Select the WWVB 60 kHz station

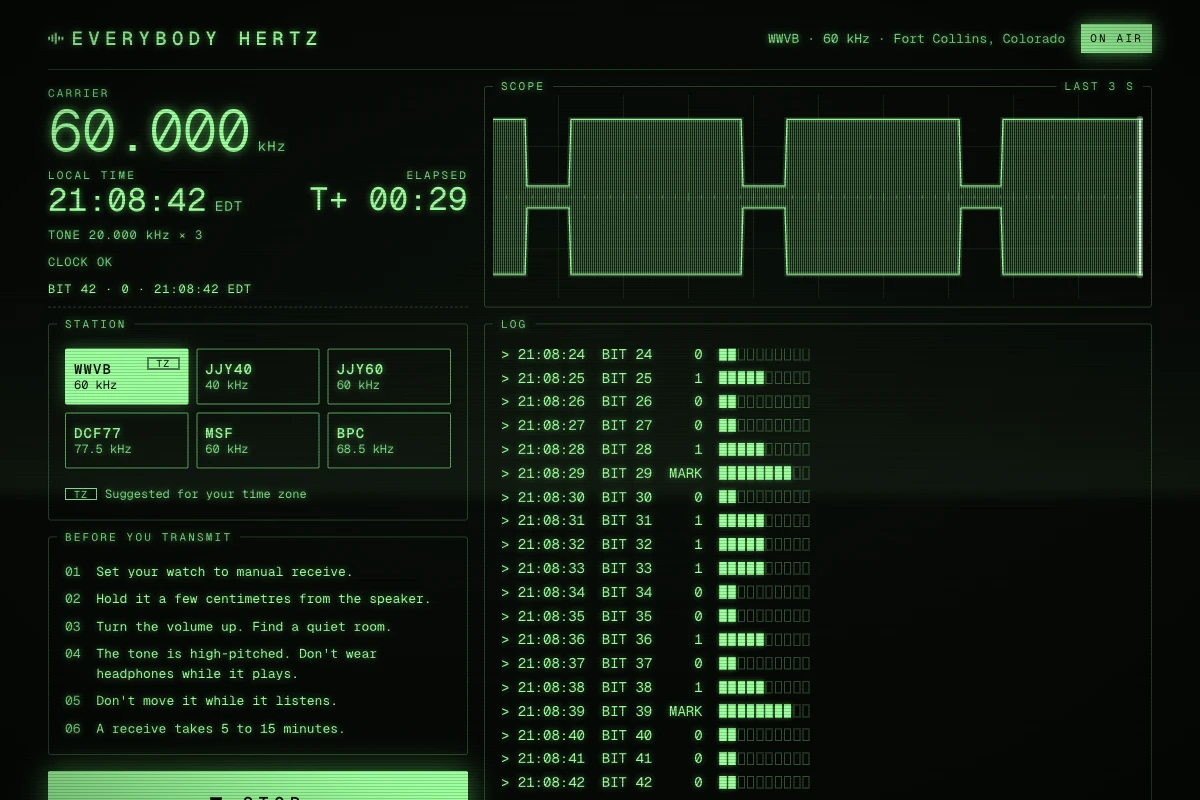127,377
